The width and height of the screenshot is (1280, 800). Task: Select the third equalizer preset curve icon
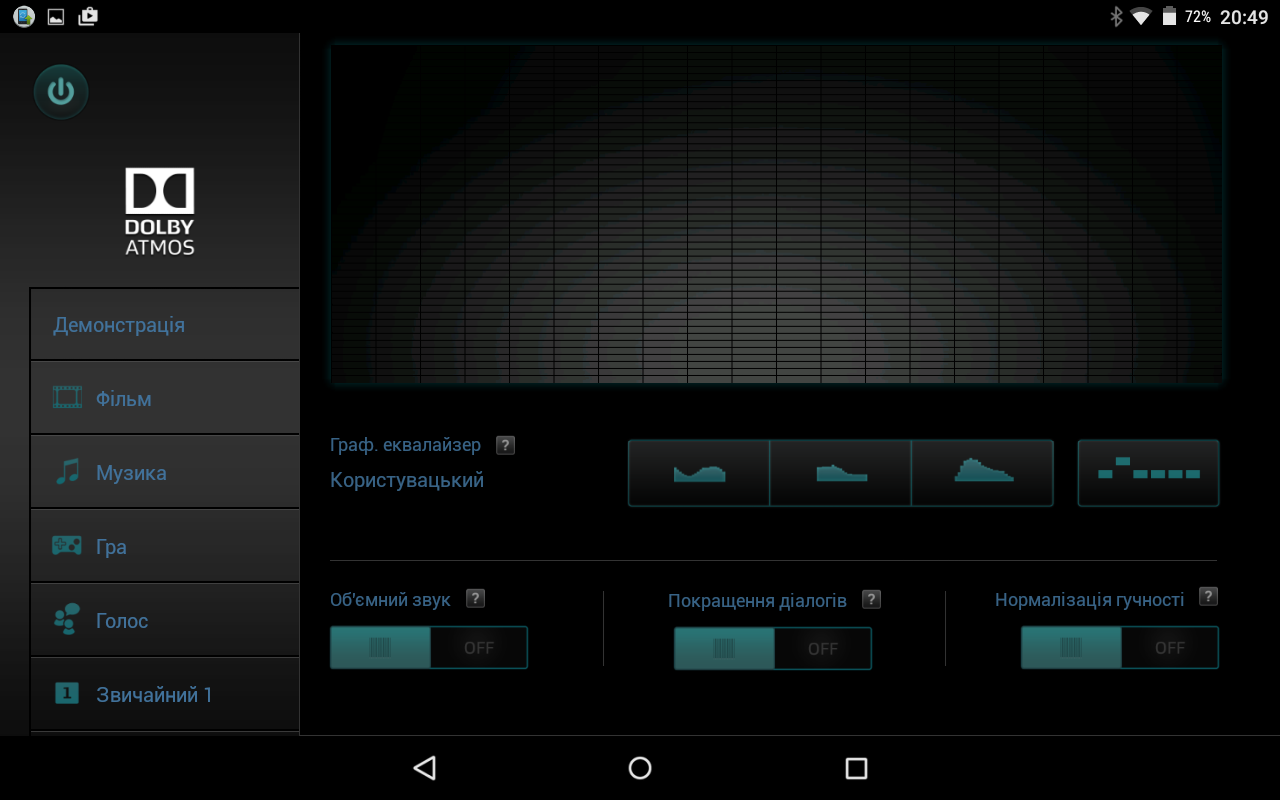(983, 473)
